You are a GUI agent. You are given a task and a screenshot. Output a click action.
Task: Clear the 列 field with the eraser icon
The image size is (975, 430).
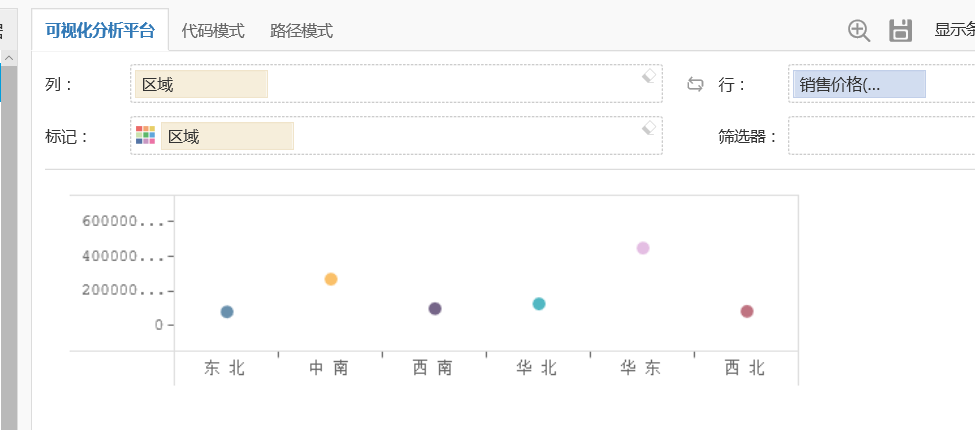(x=648, y=76)
